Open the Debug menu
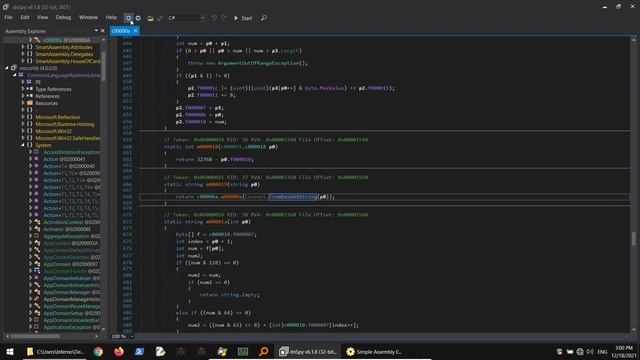This screenshot has width=640, height=360. (63, 18)
